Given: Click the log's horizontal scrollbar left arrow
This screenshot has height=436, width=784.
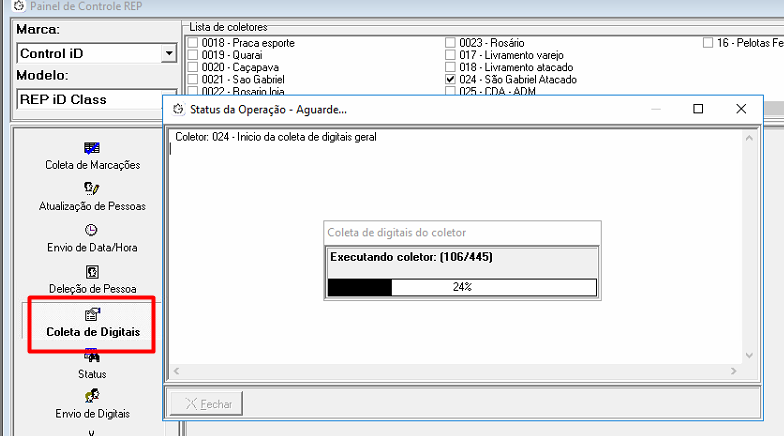Looking at the screenshot, I should 176,371.
